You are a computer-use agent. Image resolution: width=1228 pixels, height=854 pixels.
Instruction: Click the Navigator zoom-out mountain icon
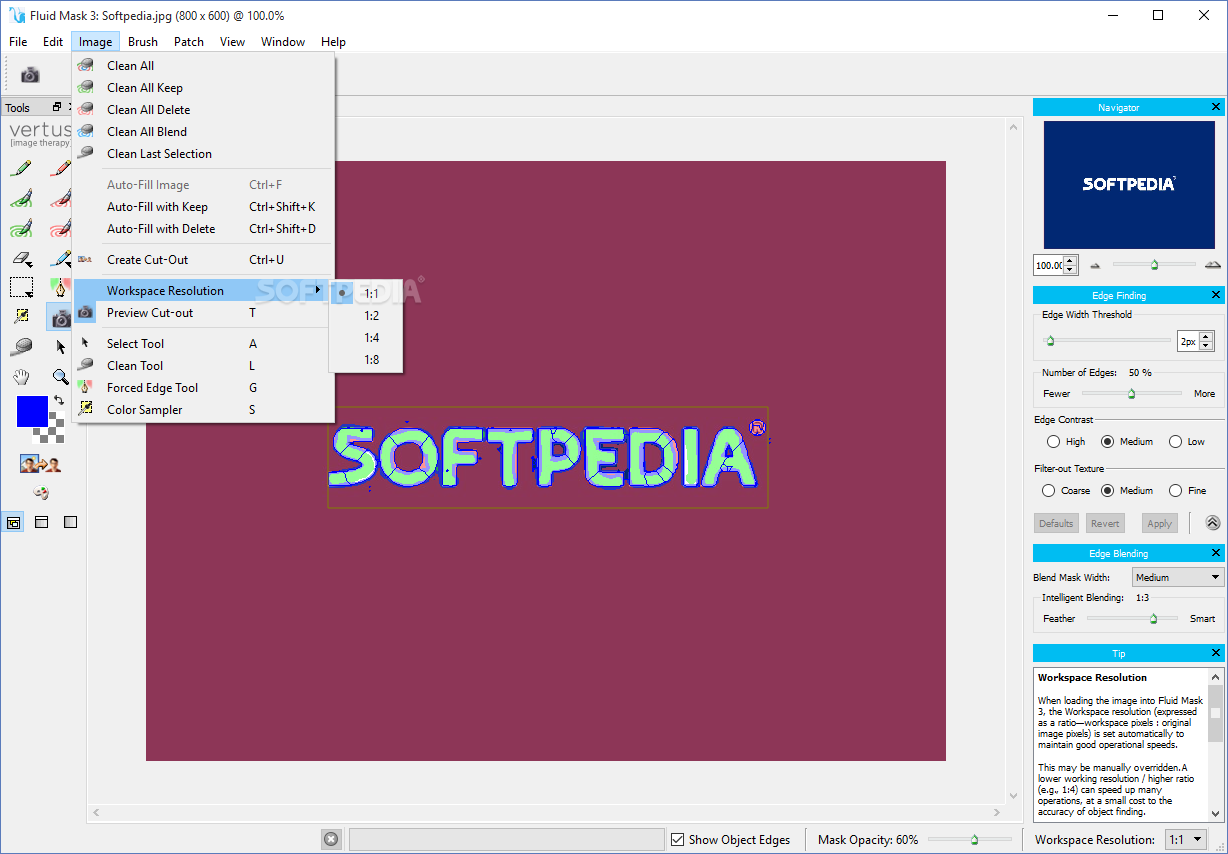click(1095, 265)
